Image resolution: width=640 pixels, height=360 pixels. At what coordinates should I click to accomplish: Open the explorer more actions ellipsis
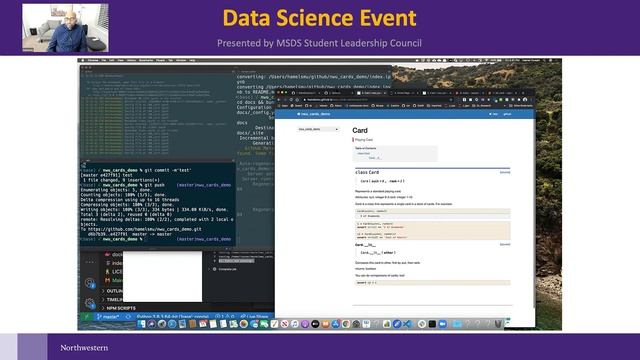click(90, 262)
